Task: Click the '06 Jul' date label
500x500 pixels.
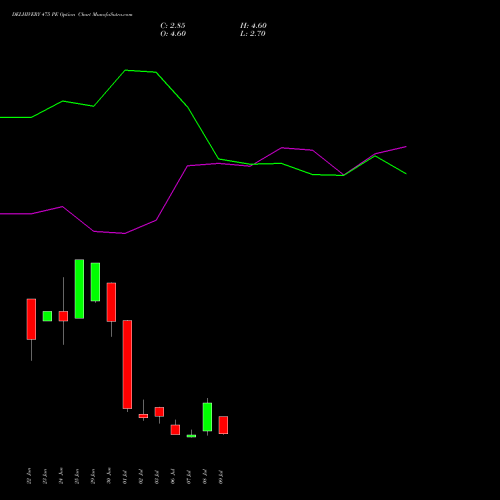Action: click(x=173, y=477)
